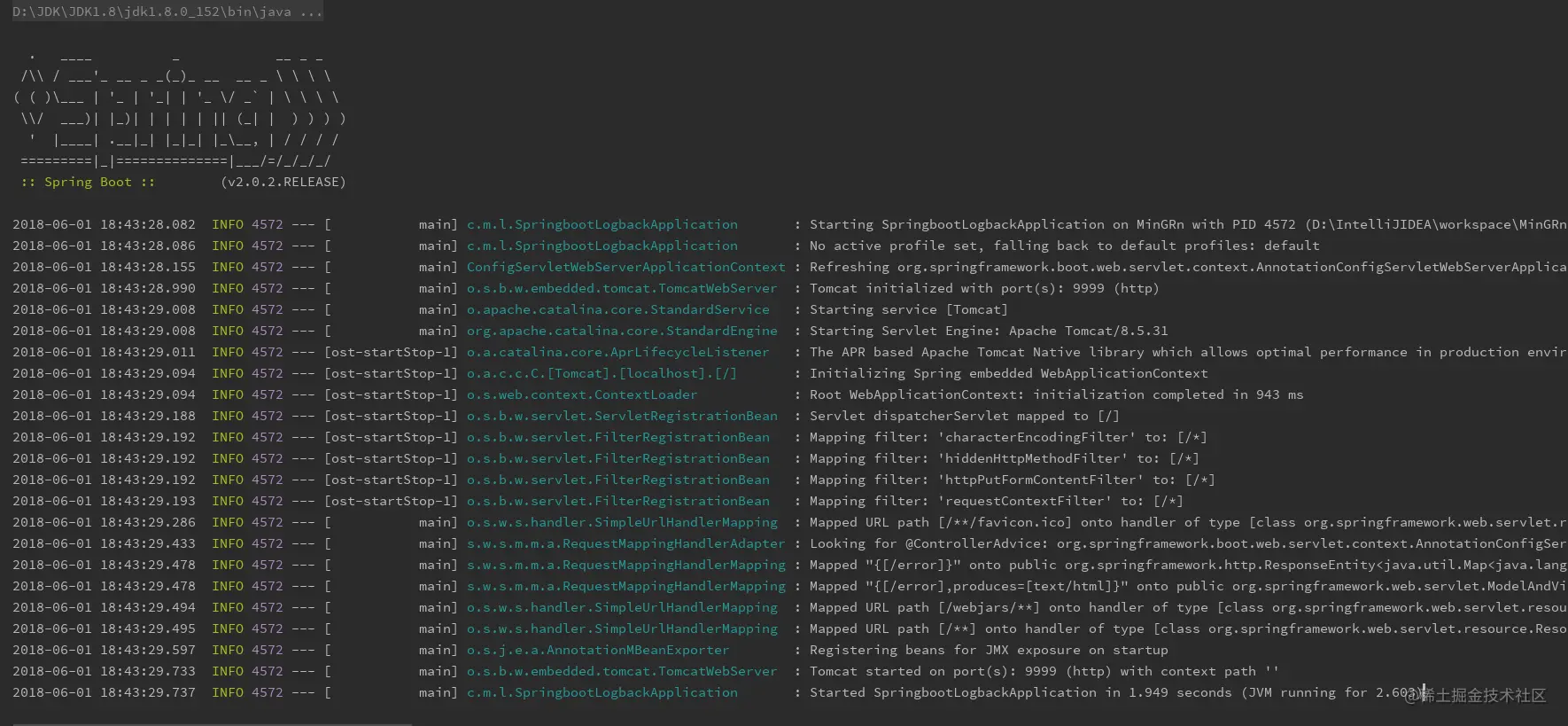Click 'Looking for @ControllerAdvice' log message
The height and width of the screenshot is (726, 1568).
coord(1188,543)
